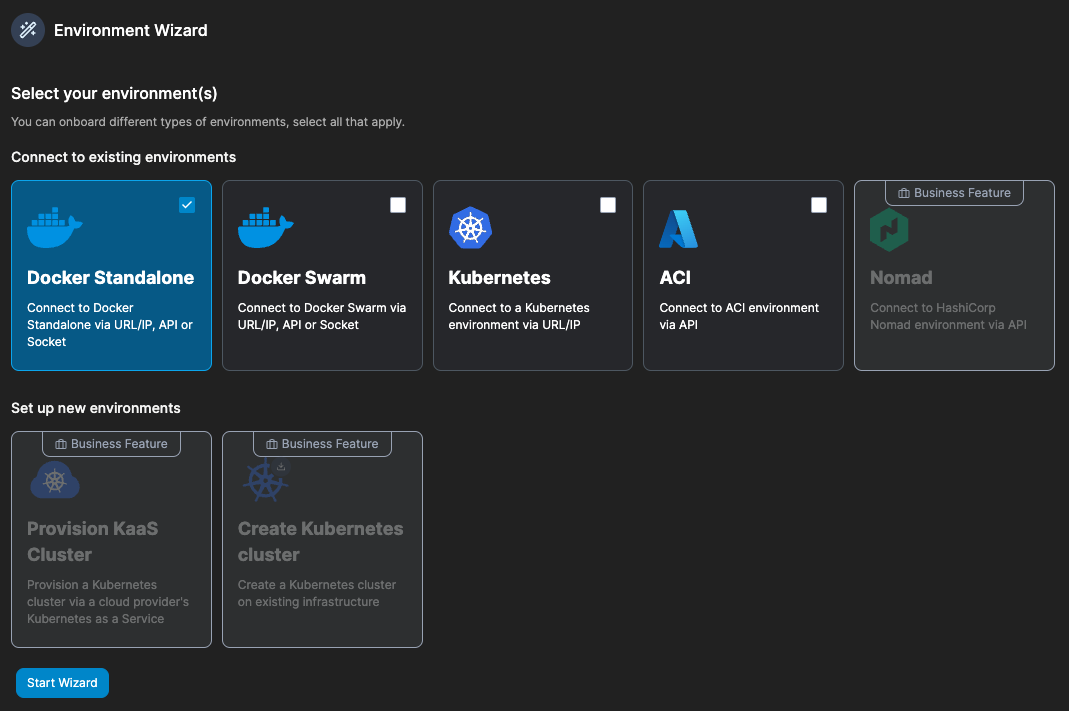1069x711 pixels.
Task: Select the Kubernetes helm wheel icon
Action: click(x=470, y=228)
